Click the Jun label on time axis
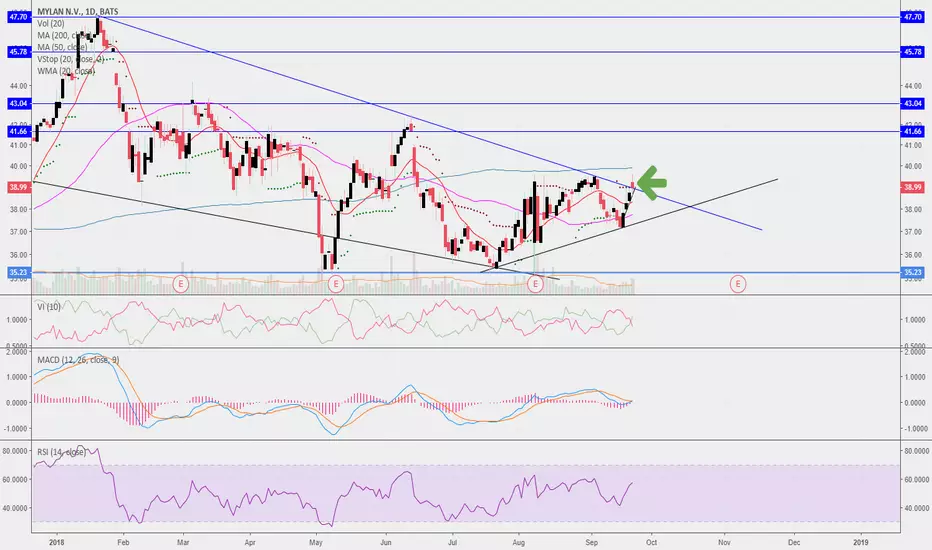932x550 pixels. [386, 542]
